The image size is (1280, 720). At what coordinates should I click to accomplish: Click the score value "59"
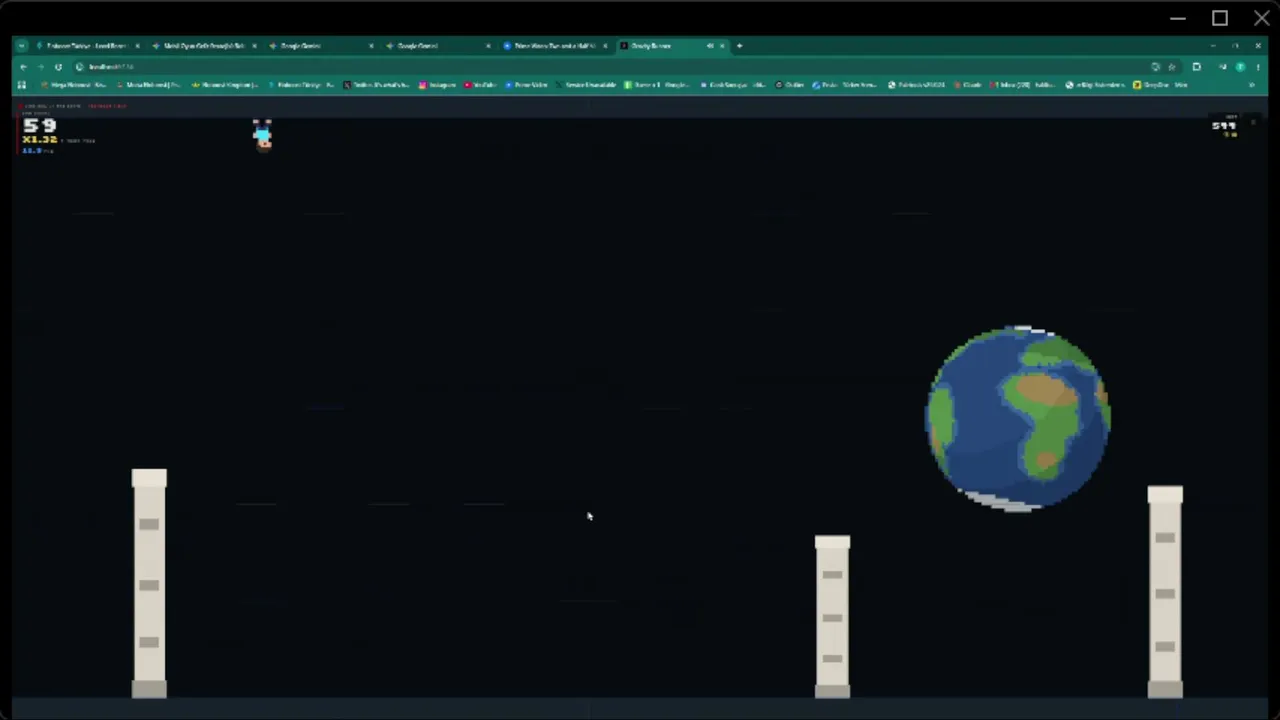point(40,126)
